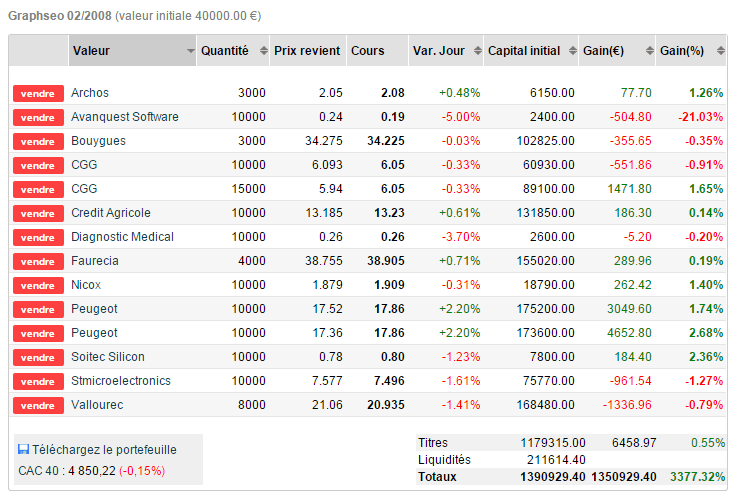
Task: Click vendre next to Bouygues
Action: point(38,141)
